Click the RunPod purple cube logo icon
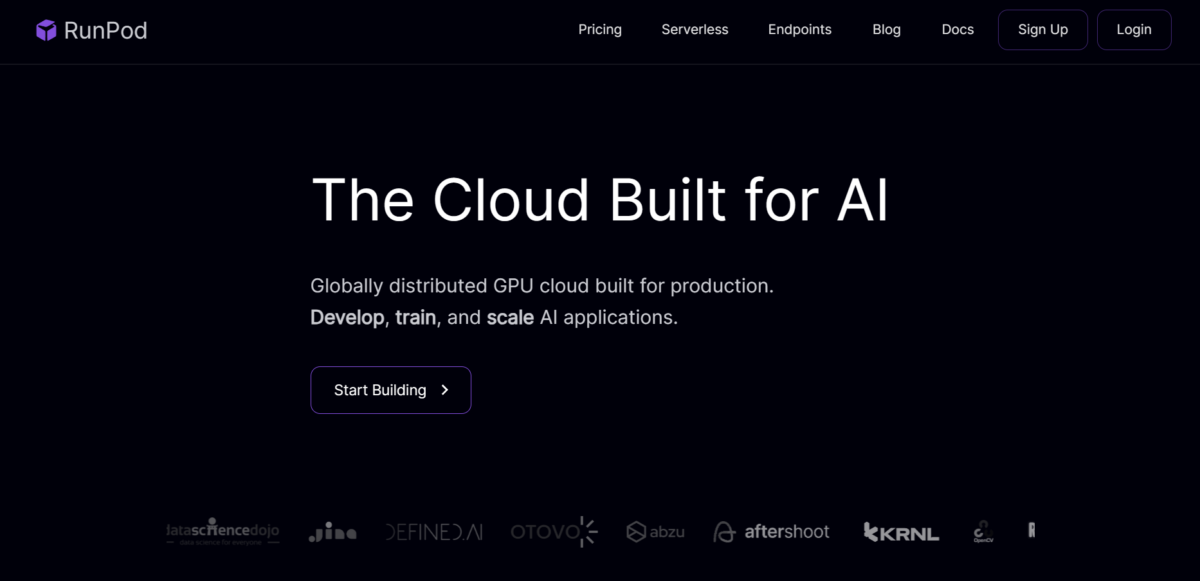This screenshot has height=581, width=1200. [46, 30]
